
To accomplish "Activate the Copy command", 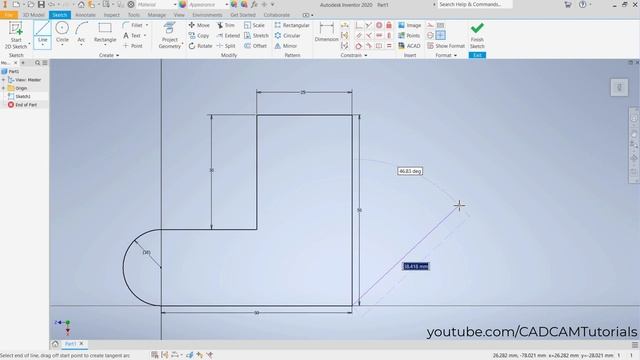I will [x=199, y=36].
